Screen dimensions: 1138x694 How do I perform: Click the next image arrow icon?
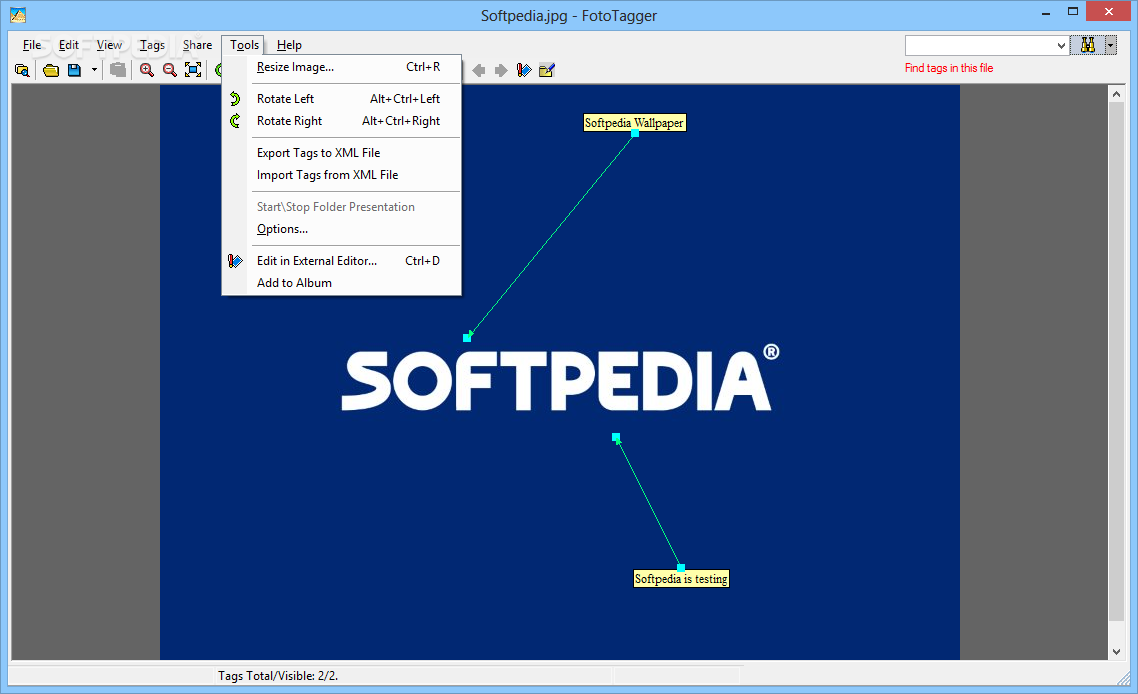click(x=501, y=70)
